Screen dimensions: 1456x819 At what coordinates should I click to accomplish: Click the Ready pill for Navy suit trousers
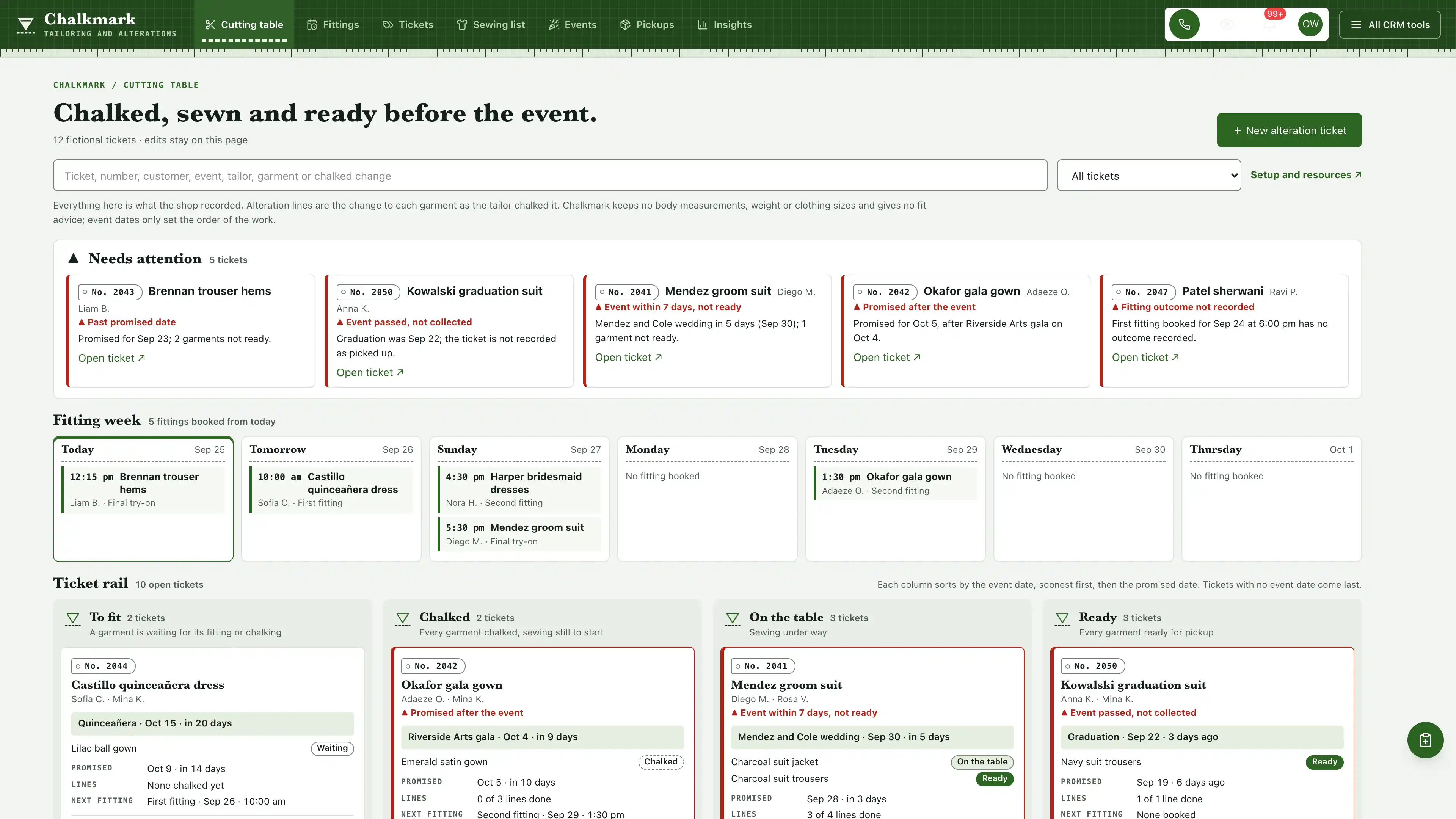[1324, 761]
